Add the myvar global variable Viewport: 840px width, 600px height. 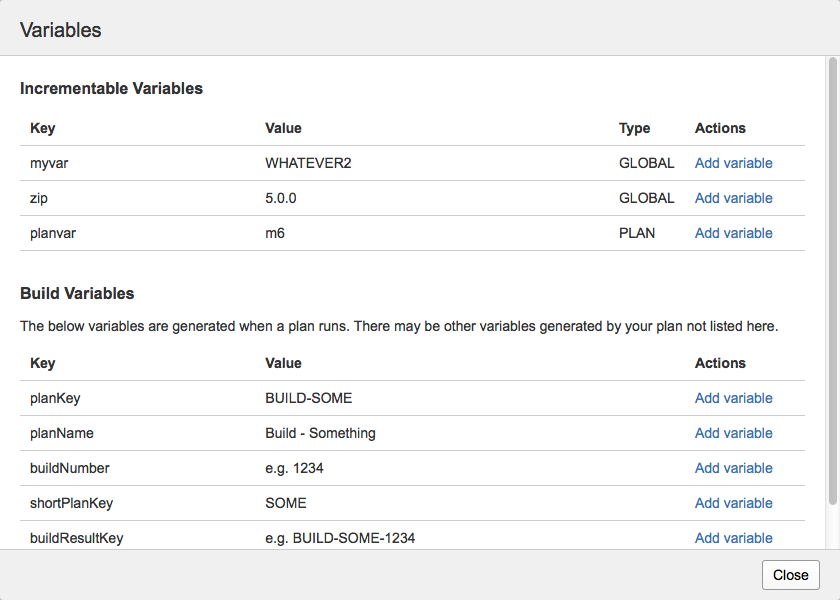pyautogui.click(x=733, y=163)
